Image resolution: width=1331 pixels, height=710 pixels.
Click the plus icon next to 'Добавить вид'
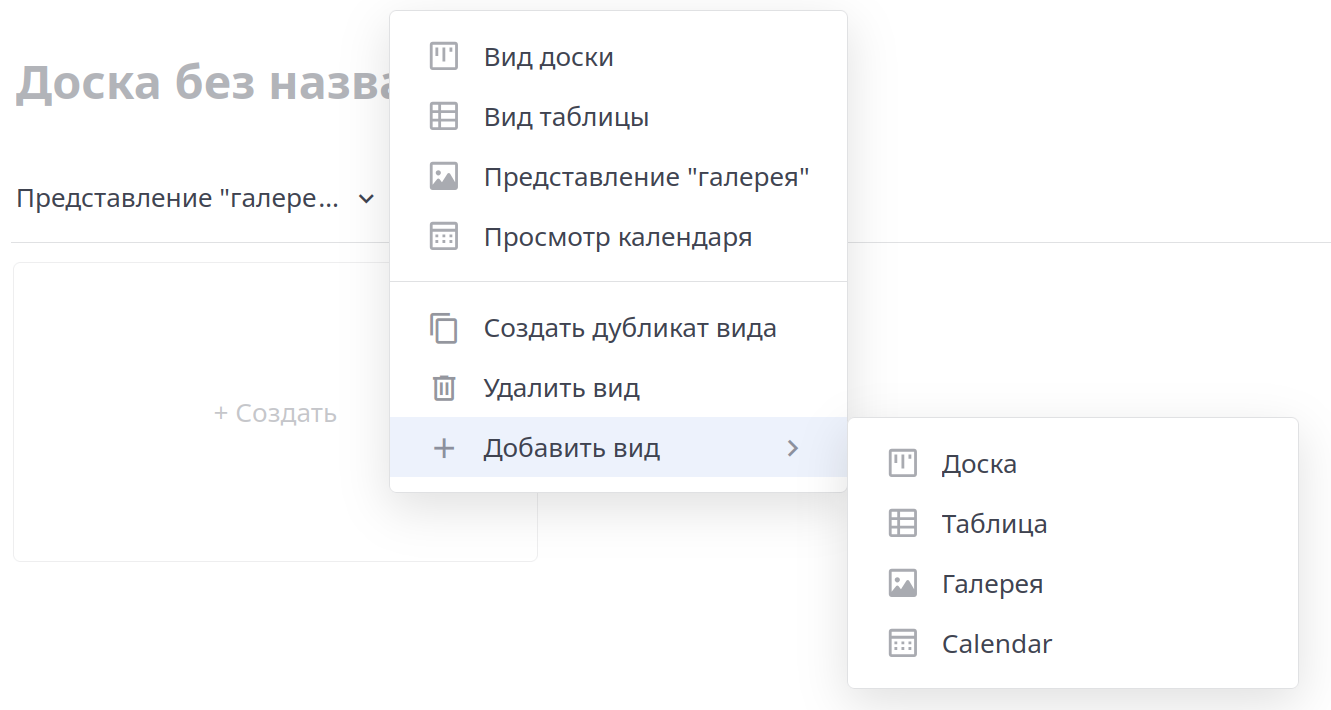[444, 448]
